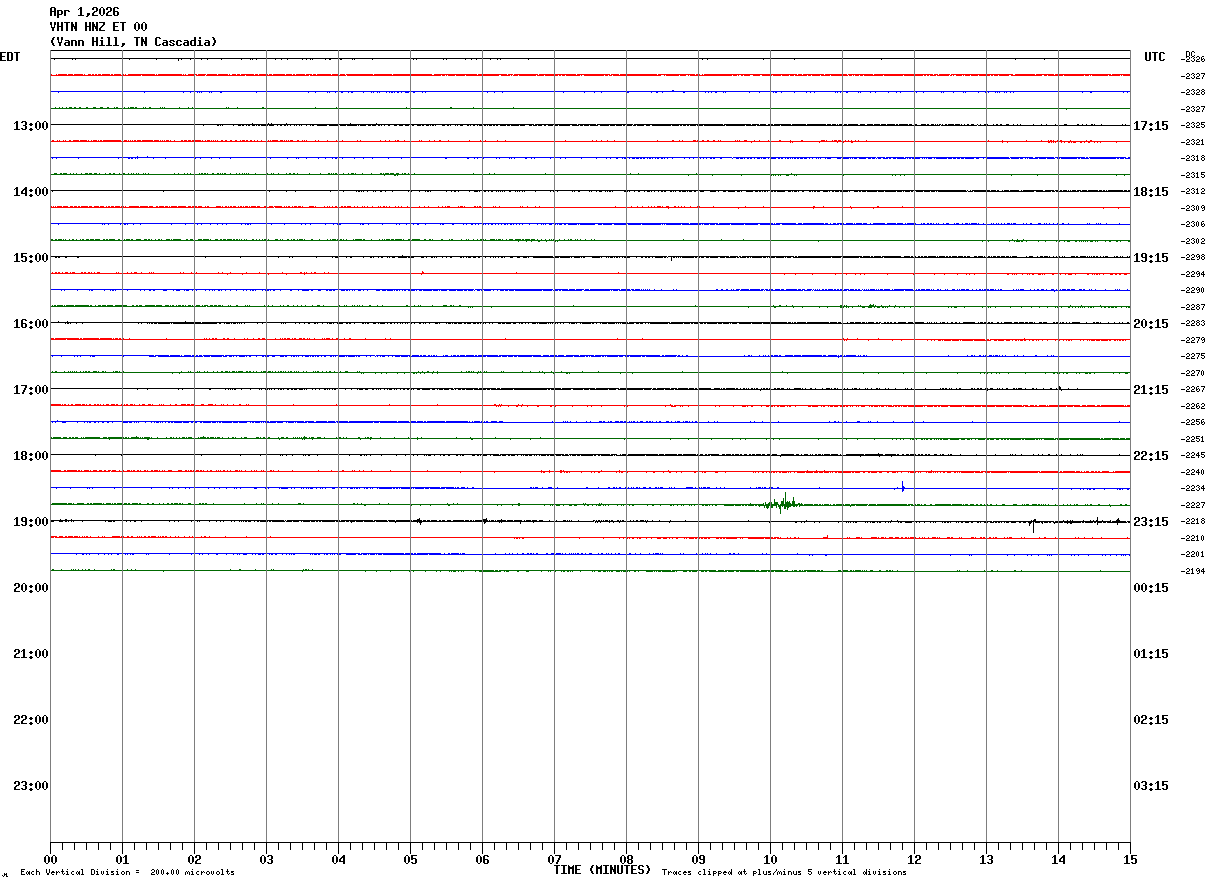Click the 01:15 UTC time label
This screenshot has height=886, width=1210.
click(1151, 654)
